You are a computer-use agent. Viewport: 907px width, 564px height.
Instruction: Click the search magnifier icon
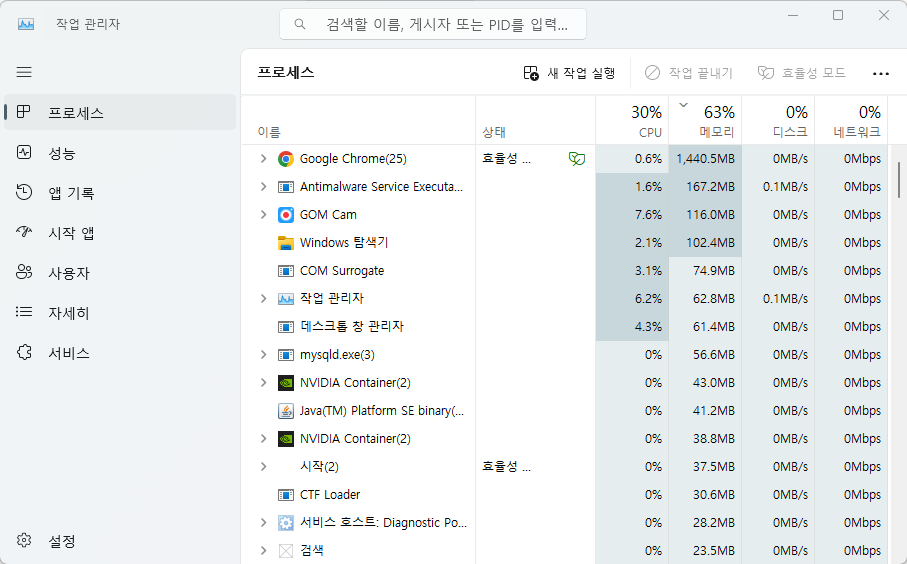pyautogui.click(x=300, y=24)
